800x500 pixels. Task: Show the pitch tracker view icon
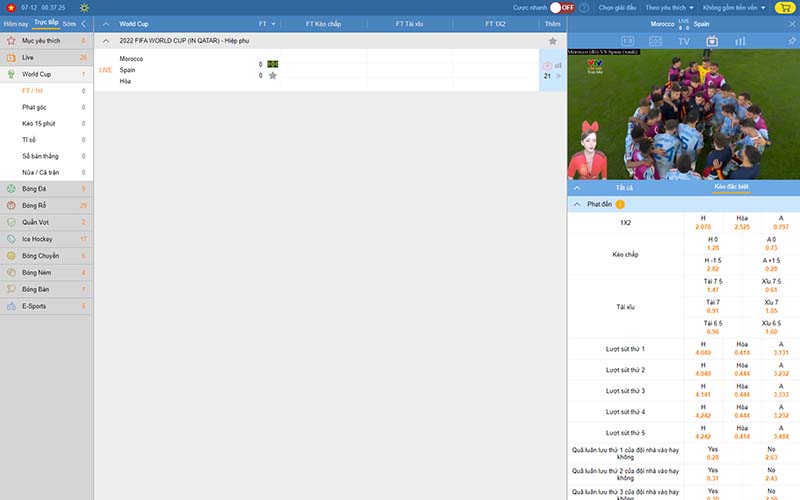tap(656, 41)
